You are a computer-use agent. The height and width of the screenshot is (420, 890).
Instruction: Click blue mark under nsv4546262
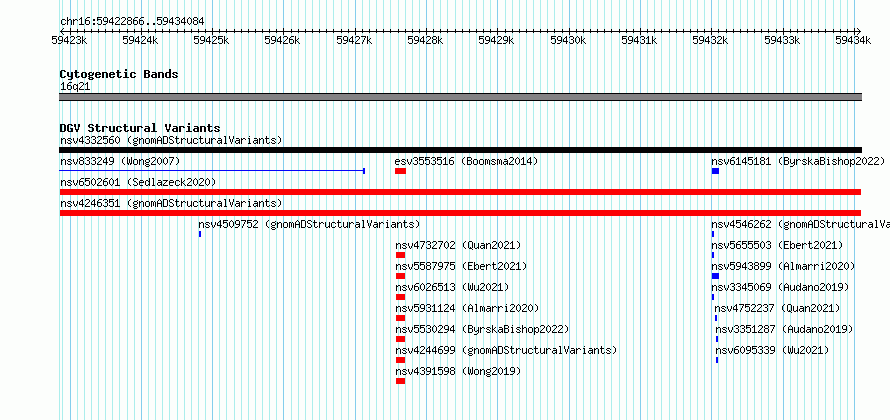pos(713,234)
